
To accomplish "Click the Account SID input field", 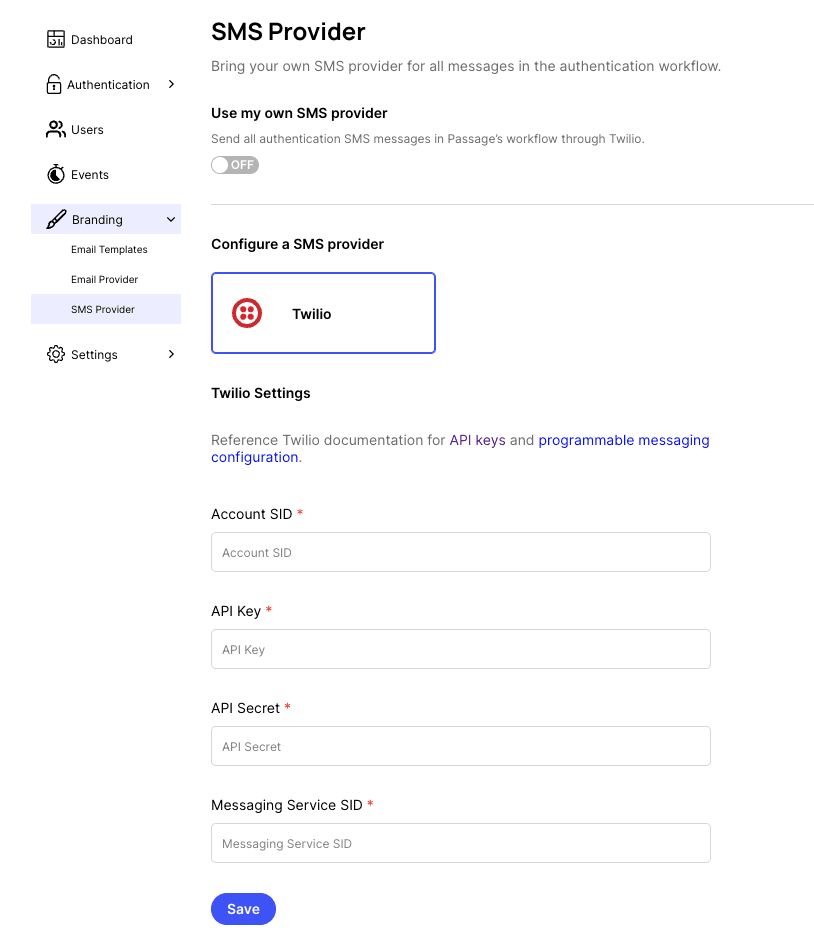I will [460, 552].
